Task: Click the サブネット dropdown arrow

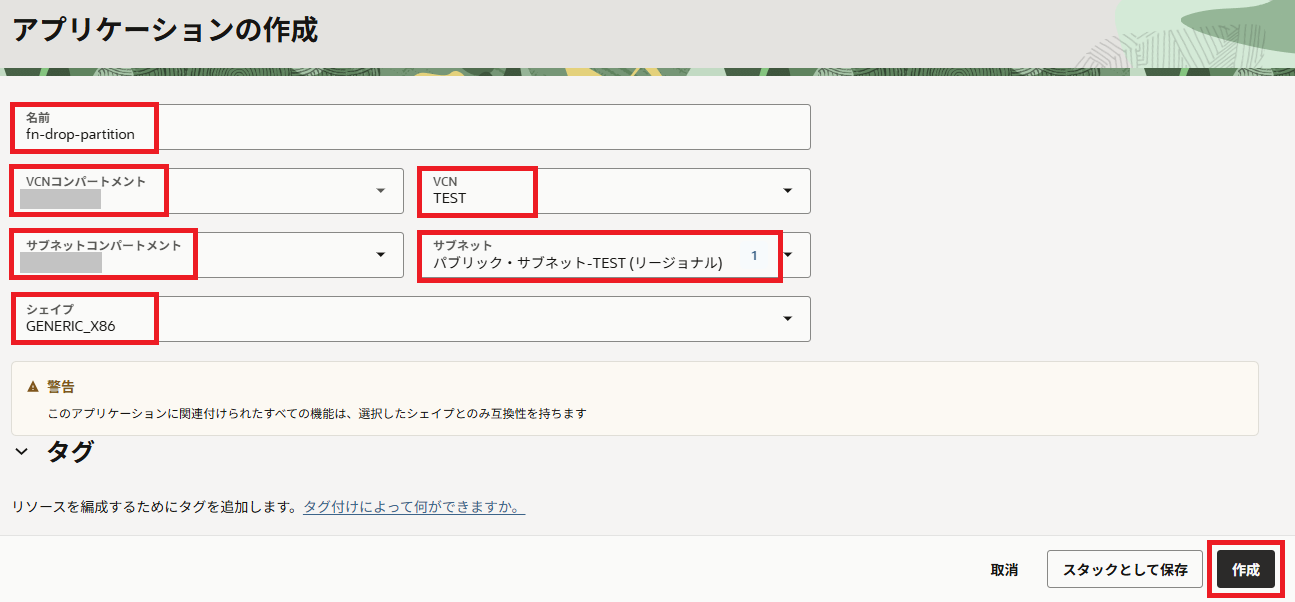Action: (x=788, y=255)
